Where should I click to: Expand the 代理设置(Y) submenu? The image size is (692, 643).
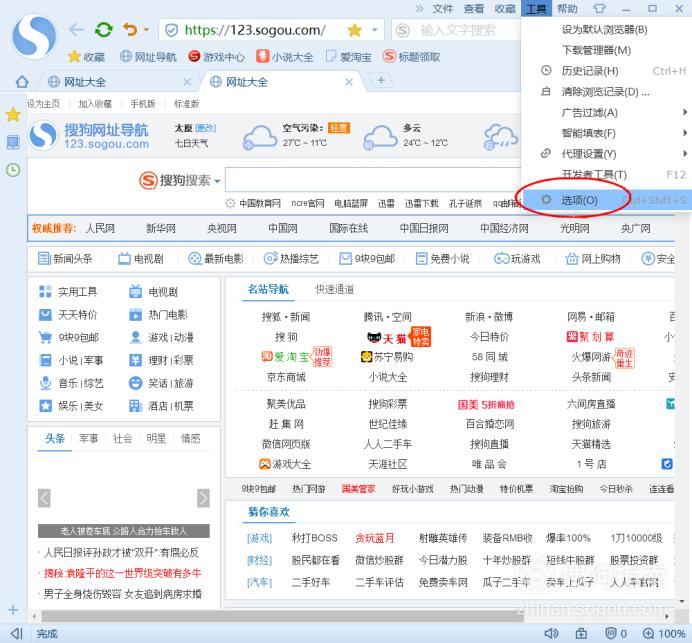click(x=605, y=154)
